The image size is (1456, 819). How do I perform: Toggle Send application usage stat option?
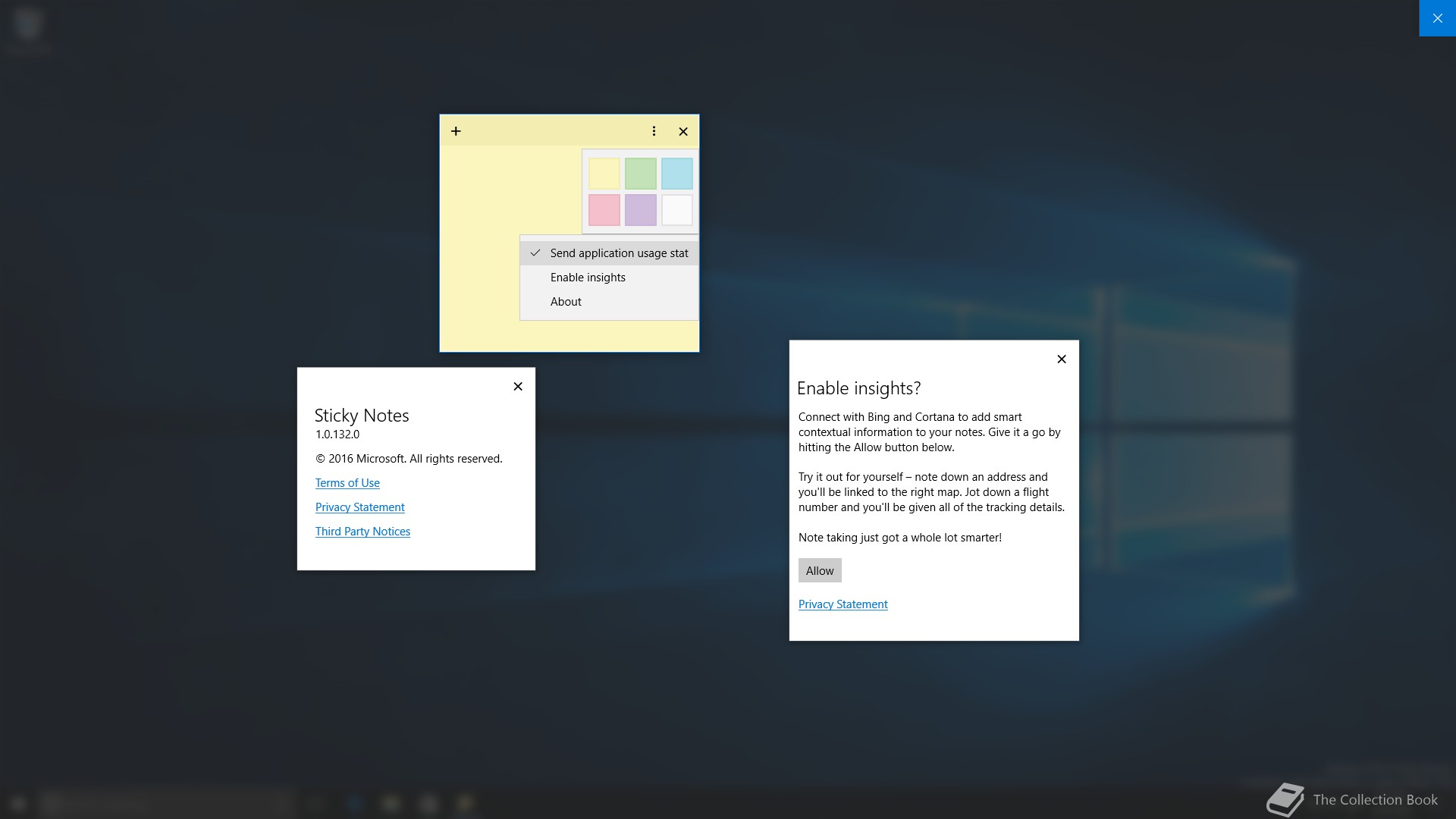609,253
